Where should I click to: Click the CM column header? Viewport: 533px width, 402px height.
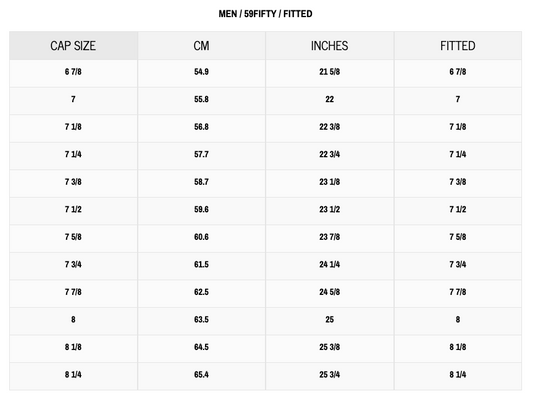[201, 46]
